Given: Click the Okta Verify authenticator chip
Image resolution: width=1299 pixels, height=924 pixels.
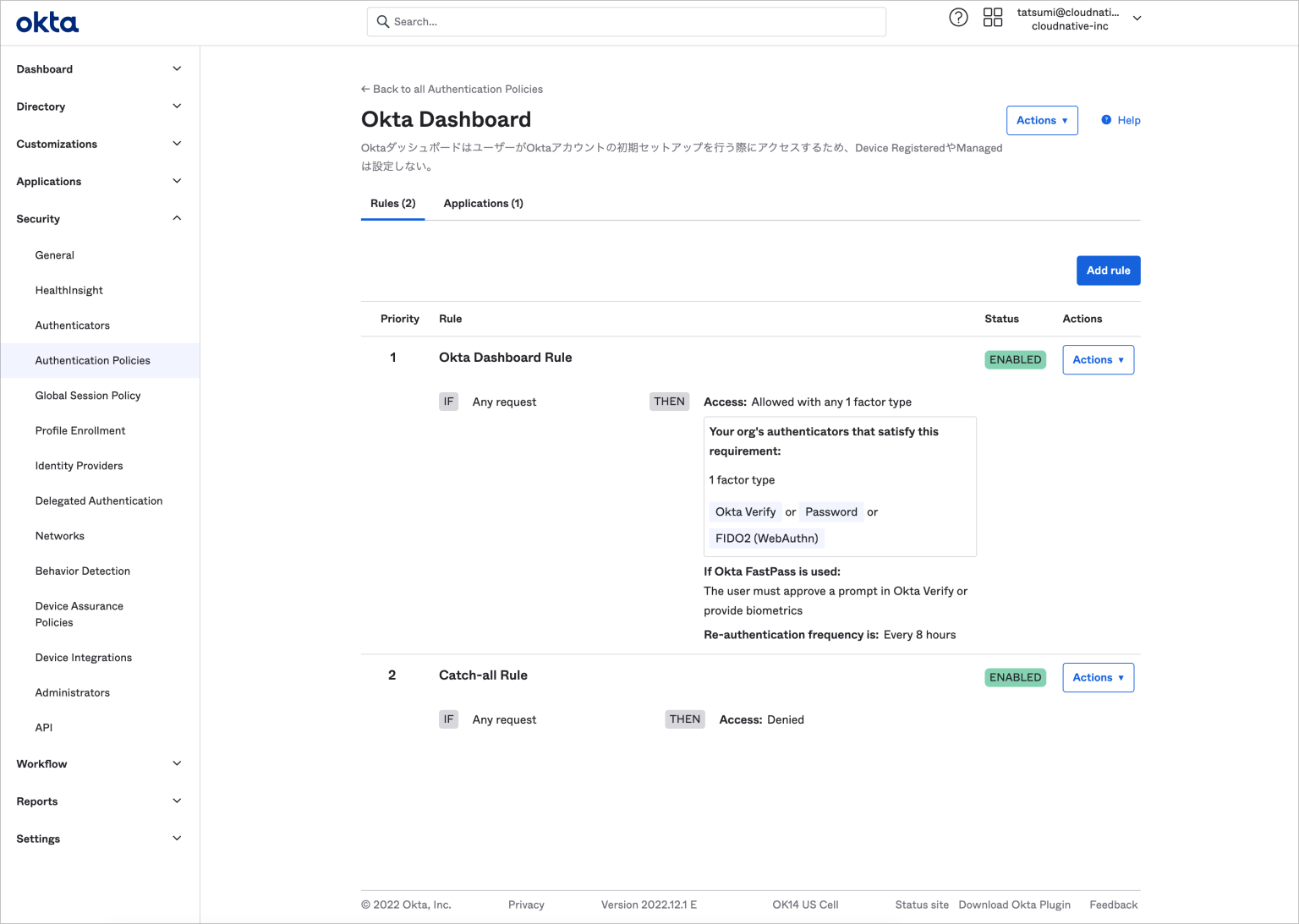Looking at the screenshot, I should coord(745,511).
